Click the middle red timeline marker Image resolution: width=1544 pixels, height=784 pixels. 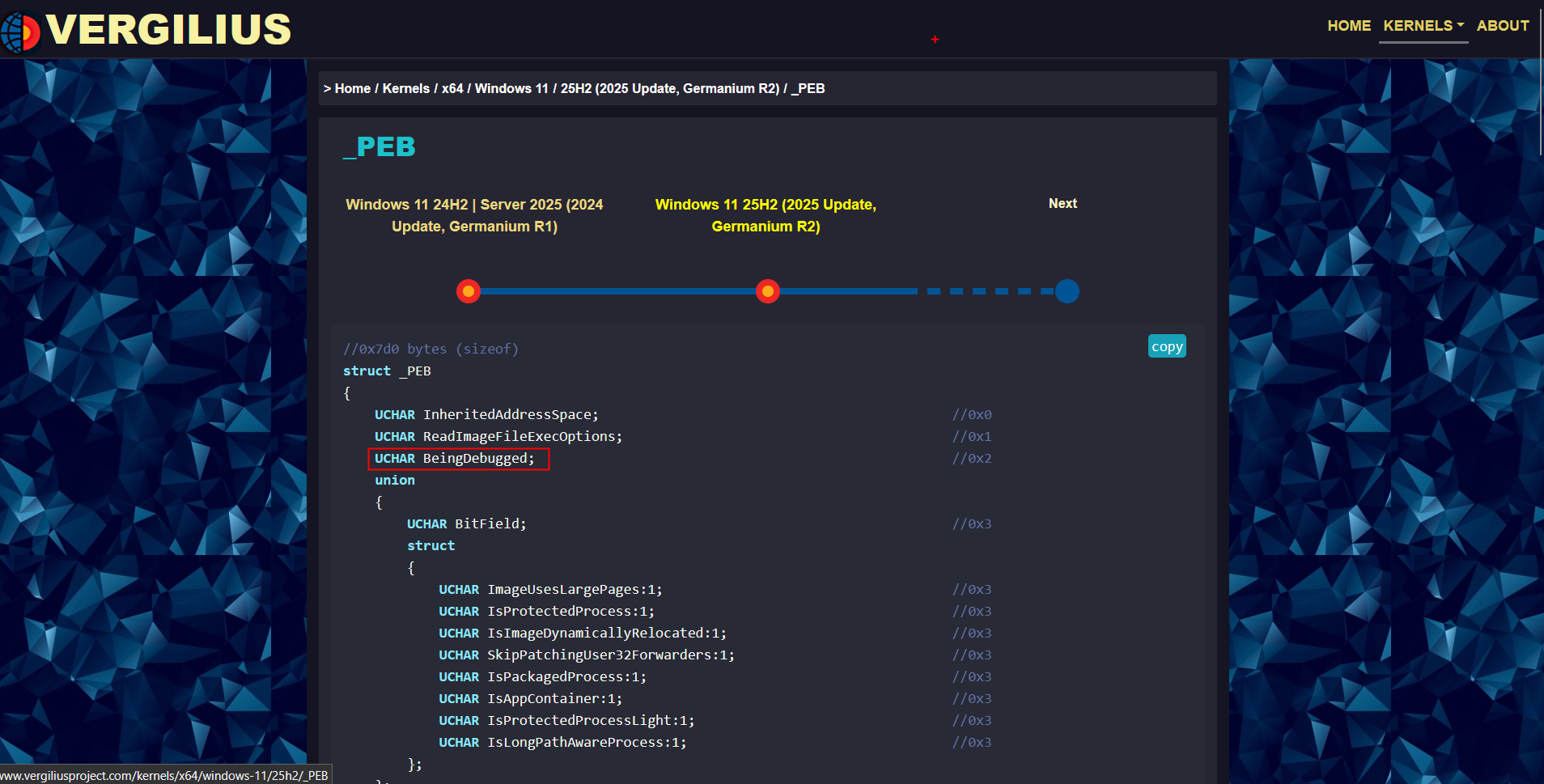coord(767,291)
